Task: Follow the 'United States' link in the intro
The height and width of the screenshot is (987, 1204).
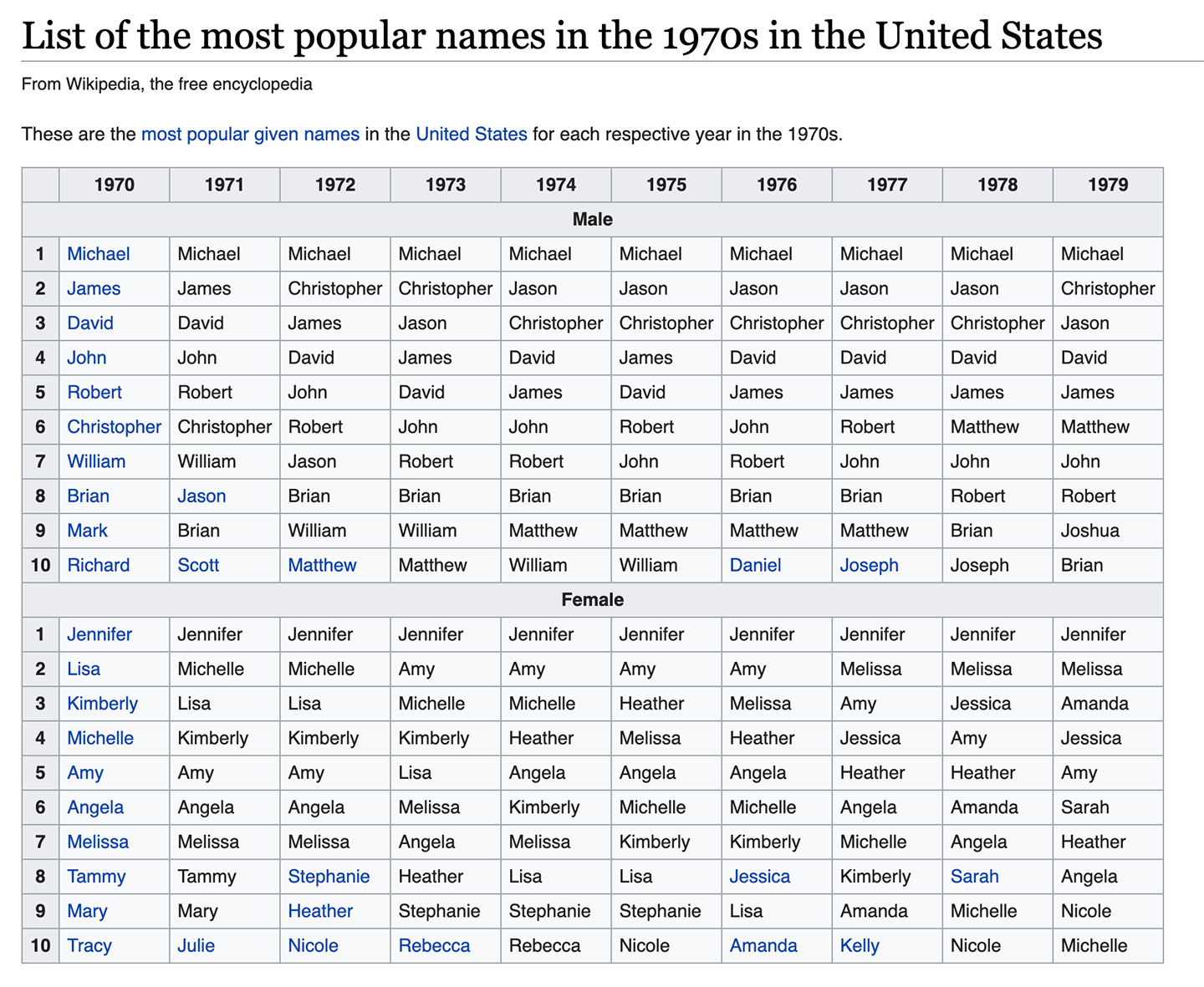Action: pyautogui.click(x=471, y=134)
